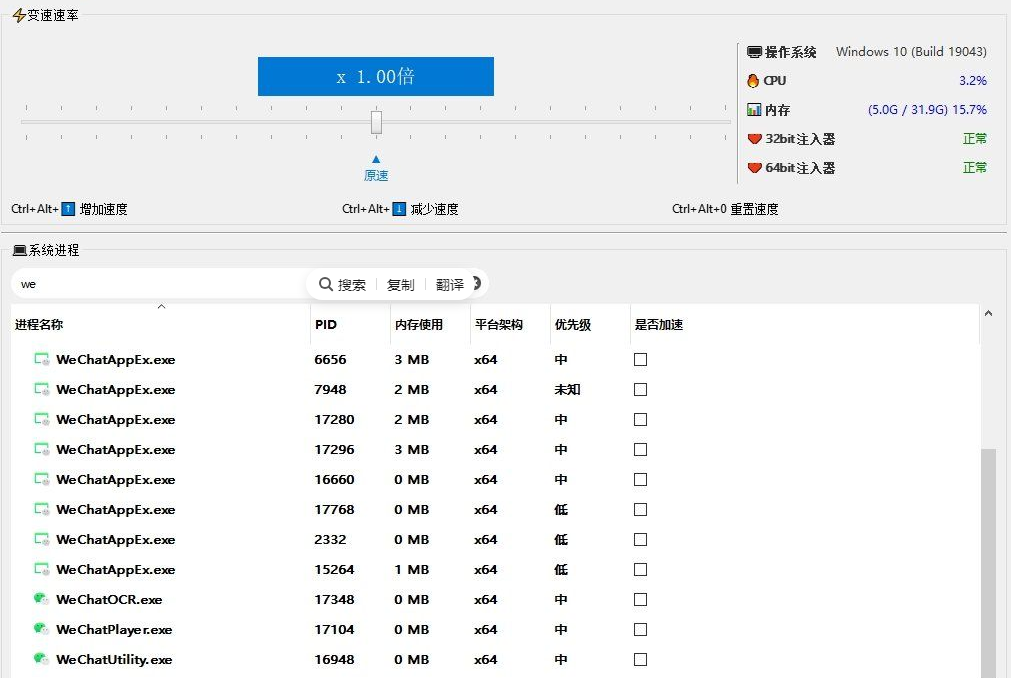Select the WeChatUtility.exe process name

point(114,659)
